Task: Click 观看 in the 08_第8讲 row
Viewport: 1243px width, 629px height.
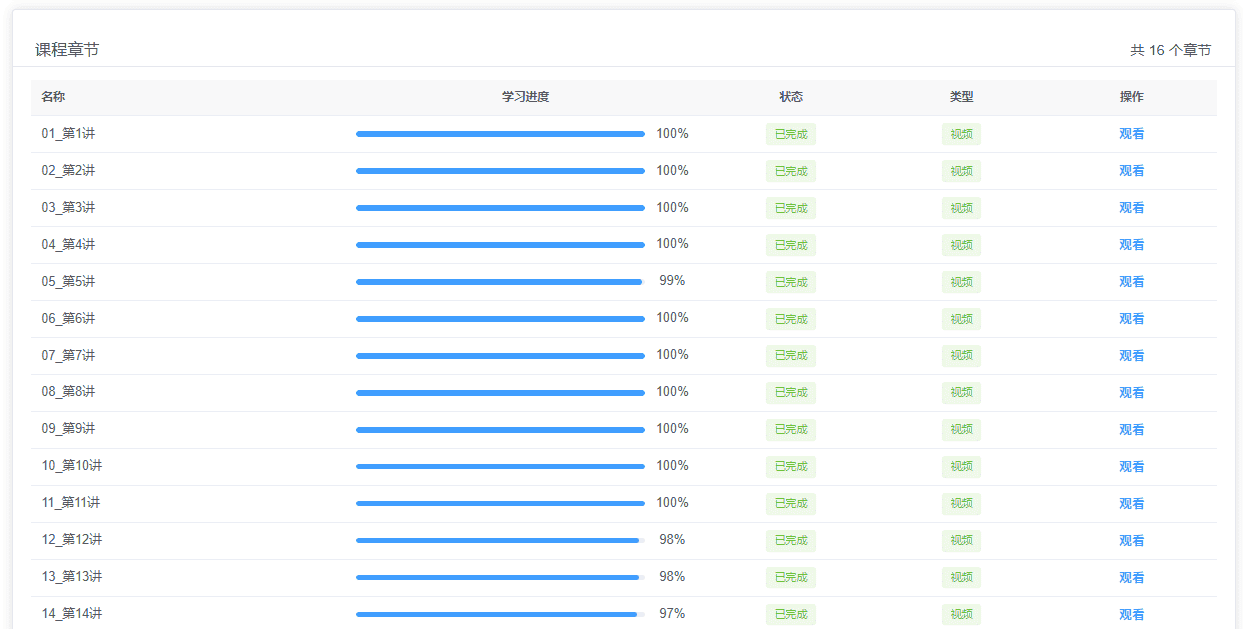Action: coord(1131,393)
